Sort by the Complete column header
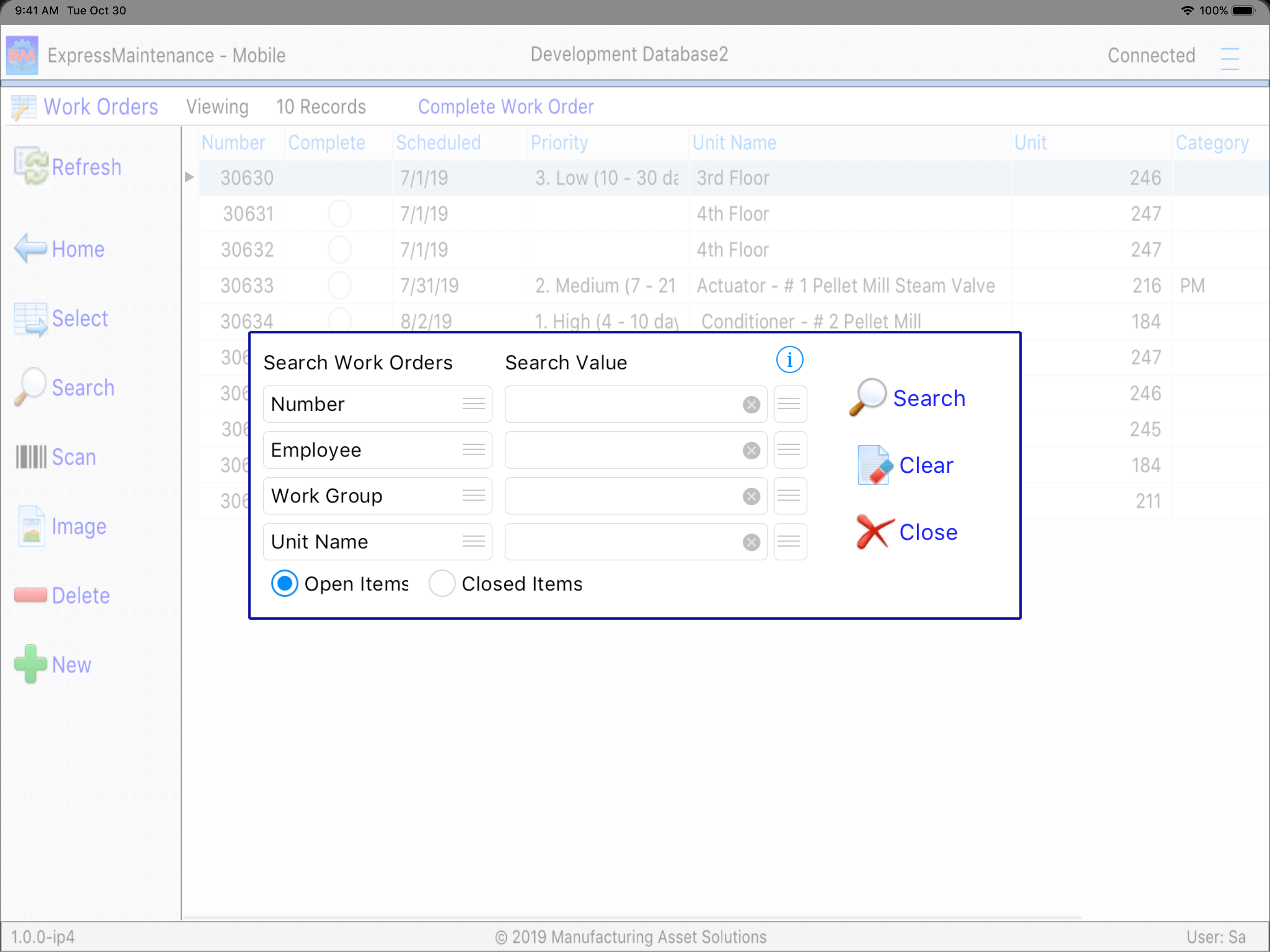1270x952 pixels. tap(327, 142)
